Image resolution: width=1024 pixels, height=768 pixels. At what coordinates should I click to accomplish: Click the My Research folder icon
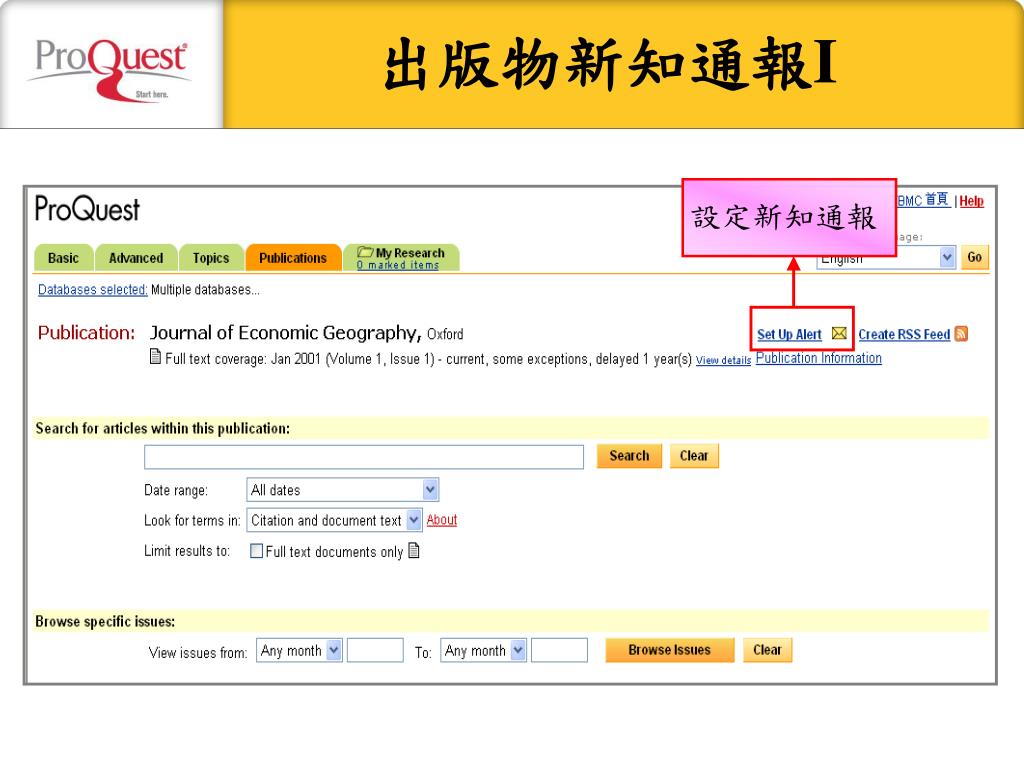tap(365, 252)
